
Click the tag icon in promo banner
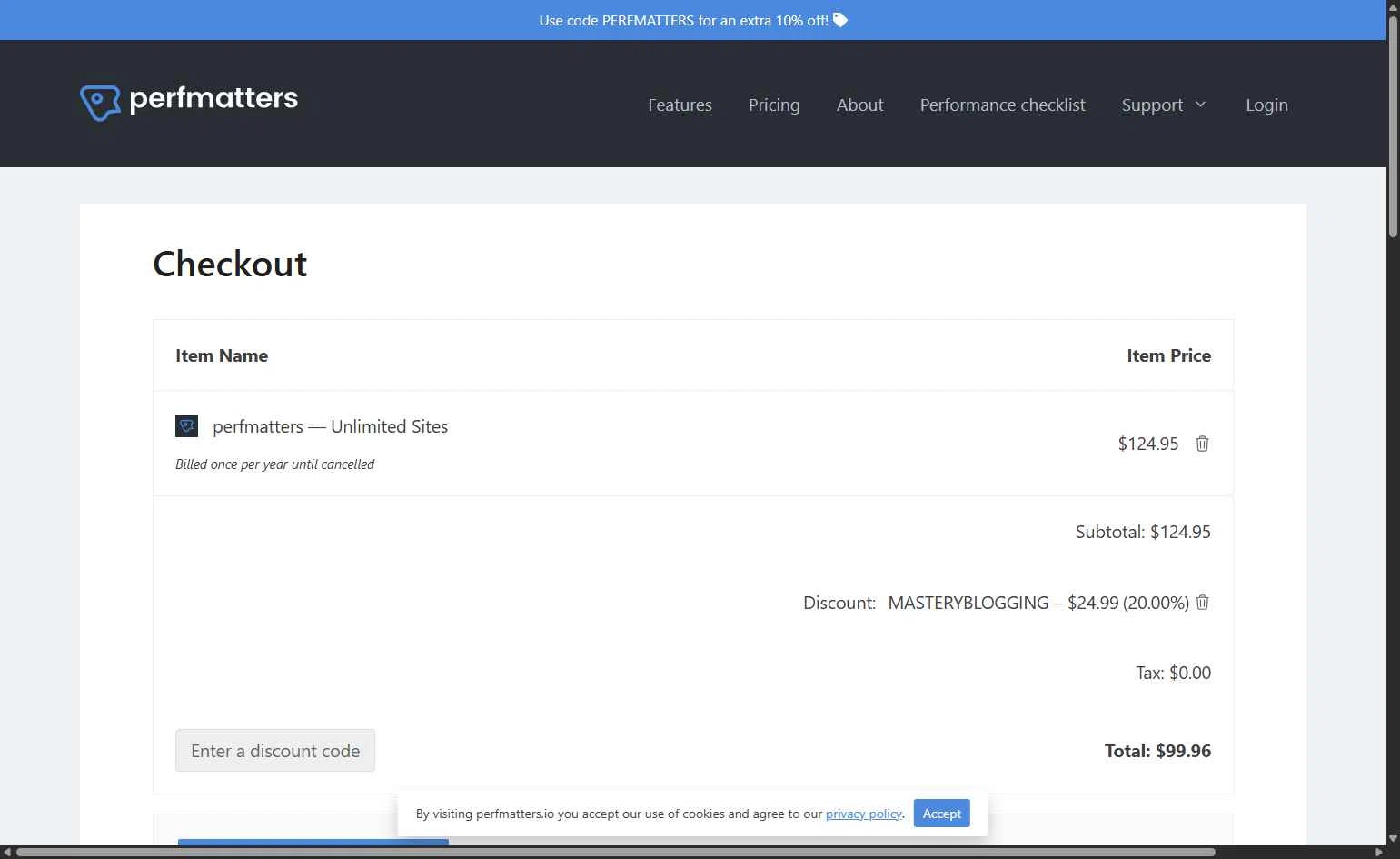click(x=840, y=20)
